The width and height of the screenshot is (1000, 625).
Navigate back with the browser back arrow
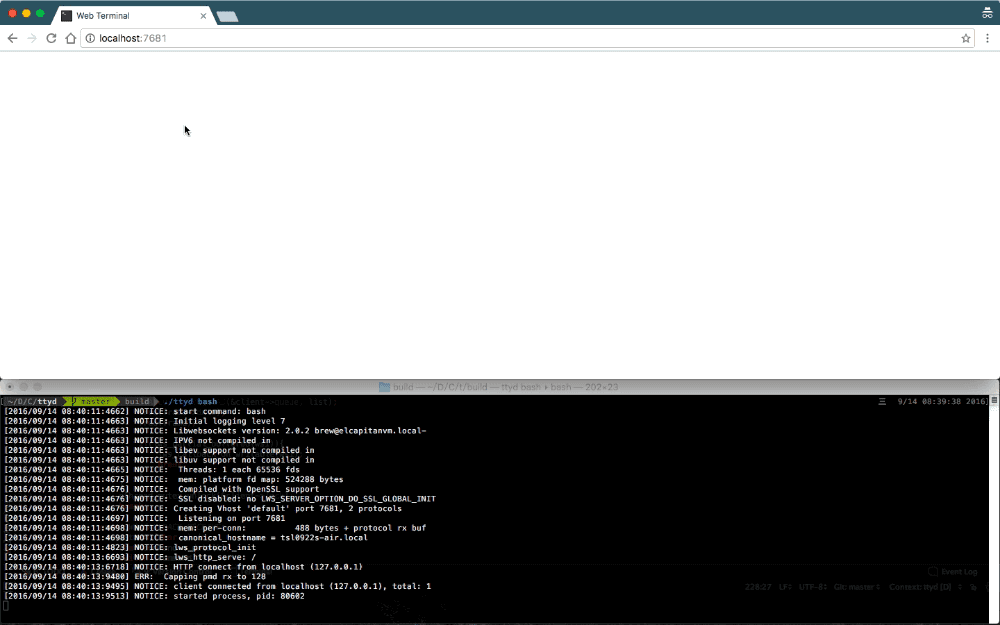click(x=11, y=37)
